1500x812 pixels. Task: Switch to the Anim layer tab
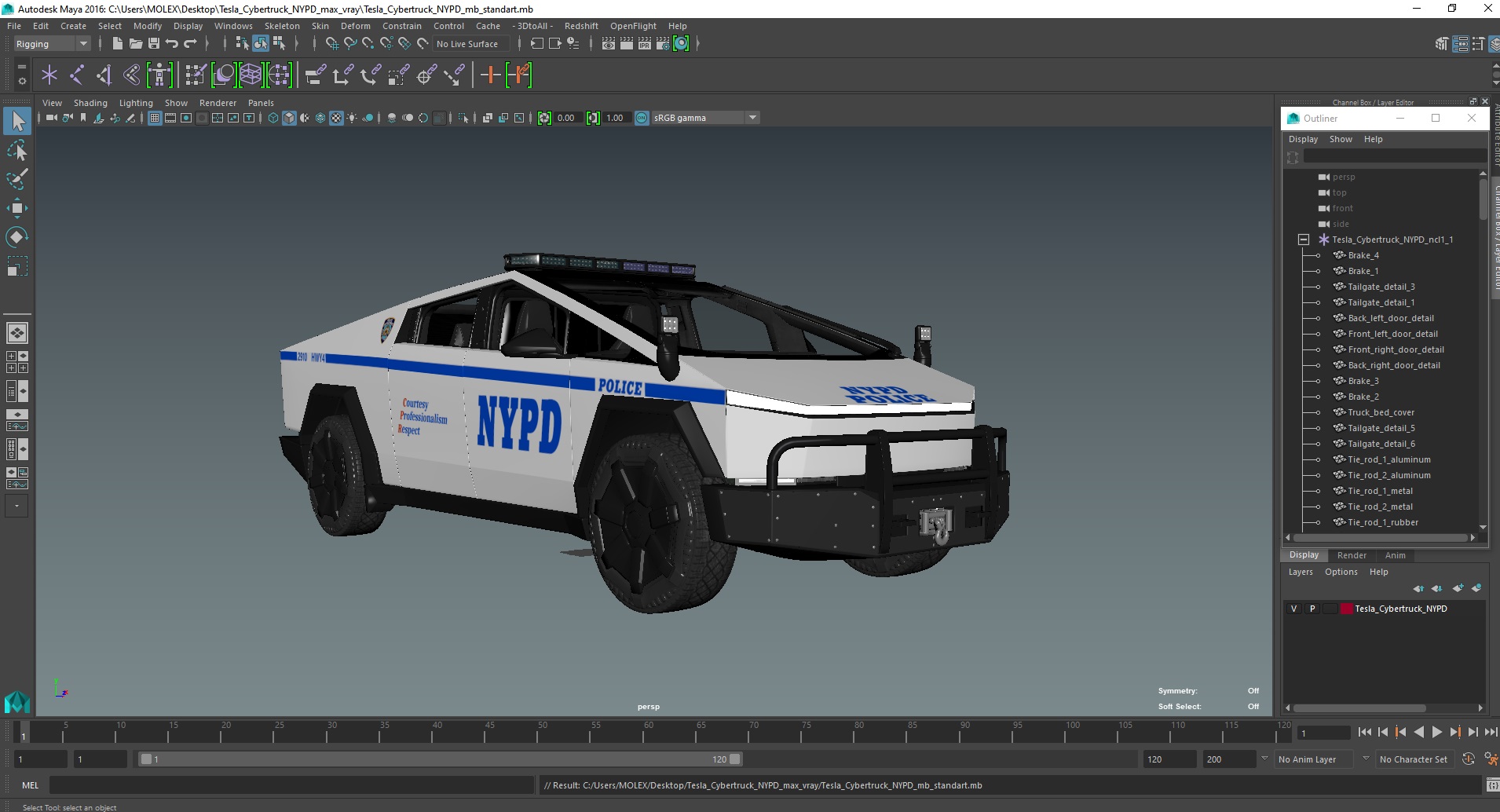pyautogui.click(x=1396, y=555)
